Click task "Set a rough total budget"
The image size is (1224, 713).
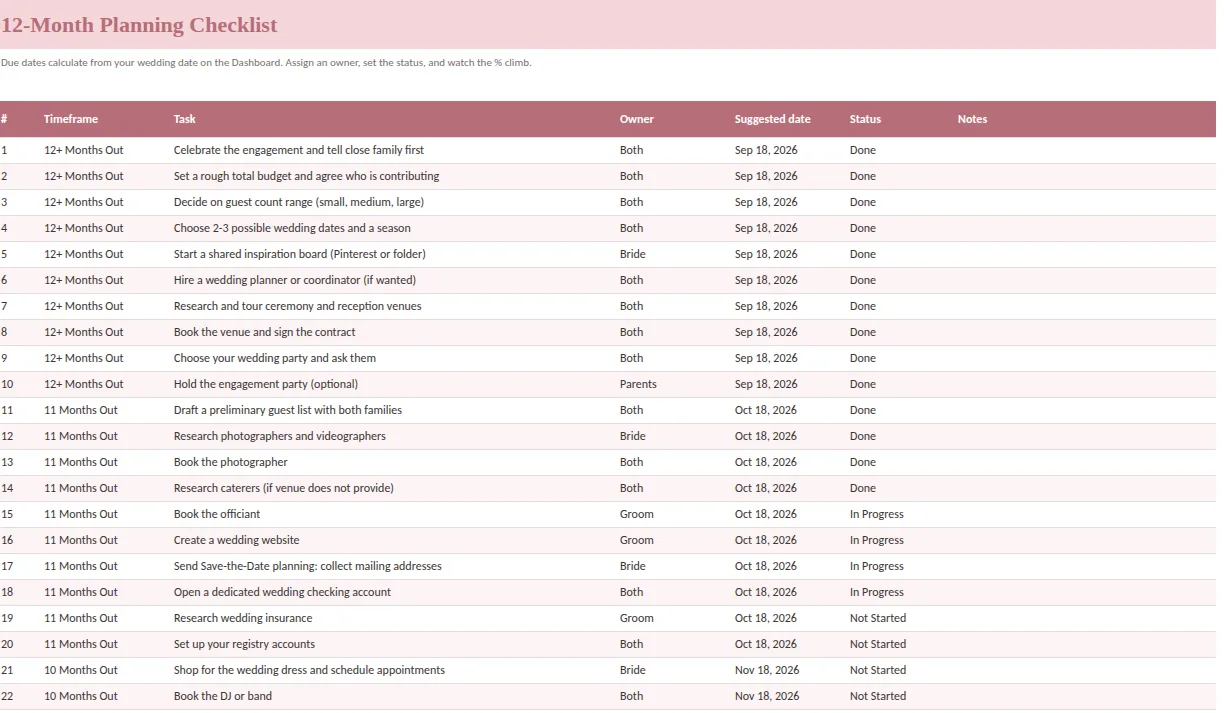tap(306, 176)
